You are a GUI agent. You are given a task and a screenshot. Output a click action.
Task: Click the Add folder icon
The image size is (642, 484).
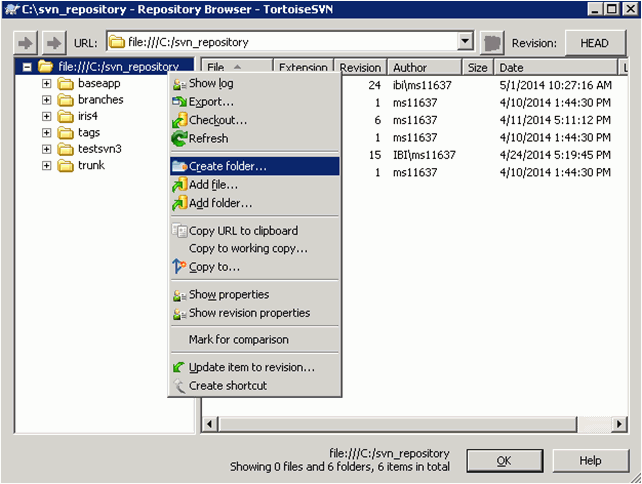pos(179,204)
